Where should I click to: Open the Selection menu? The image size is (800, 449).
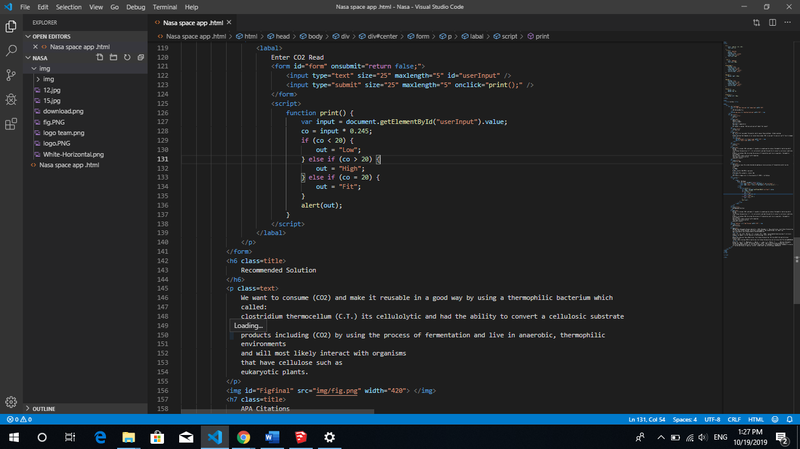[70, 7]
